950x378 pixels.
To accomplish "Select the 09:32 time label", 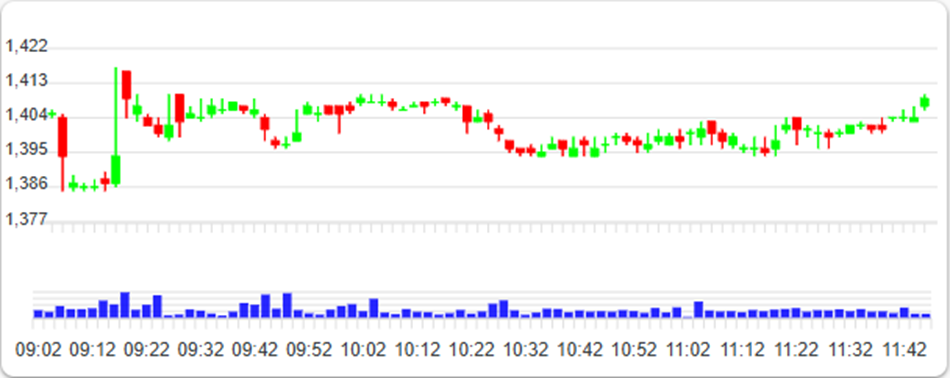I will coord(201,350).
